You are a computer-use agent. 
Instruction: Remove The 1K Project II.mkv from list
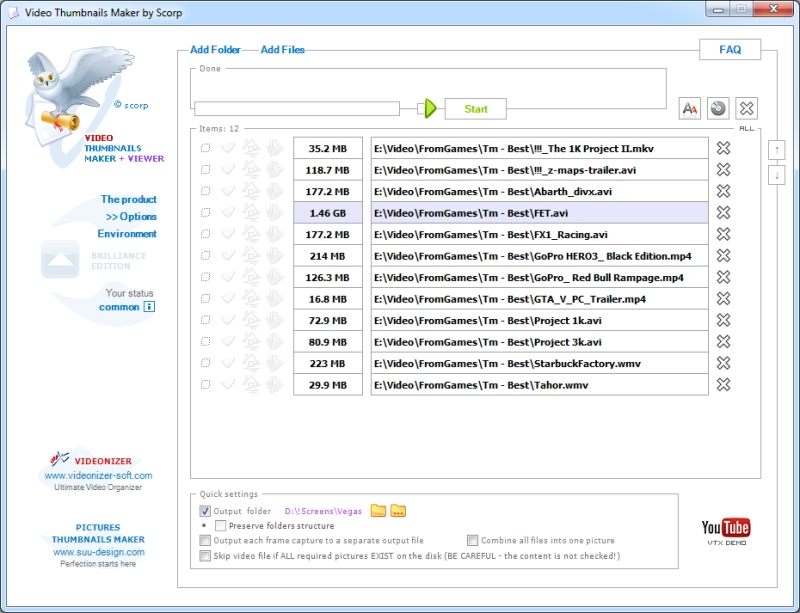723,148
